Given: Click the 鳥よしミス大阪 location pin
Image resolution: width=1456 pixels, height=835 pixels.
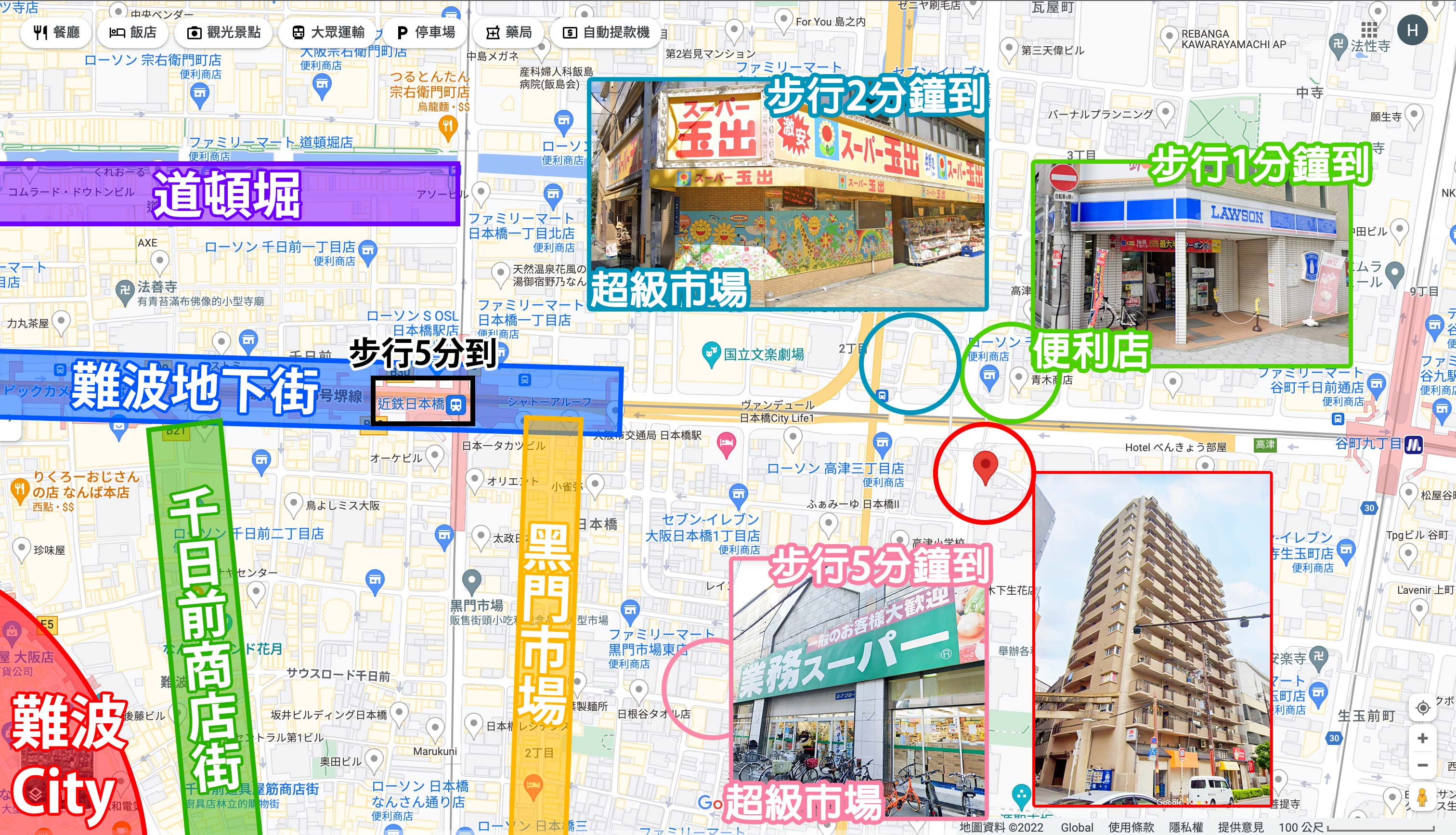Looking at the screenshot, I should click(294, 506).
